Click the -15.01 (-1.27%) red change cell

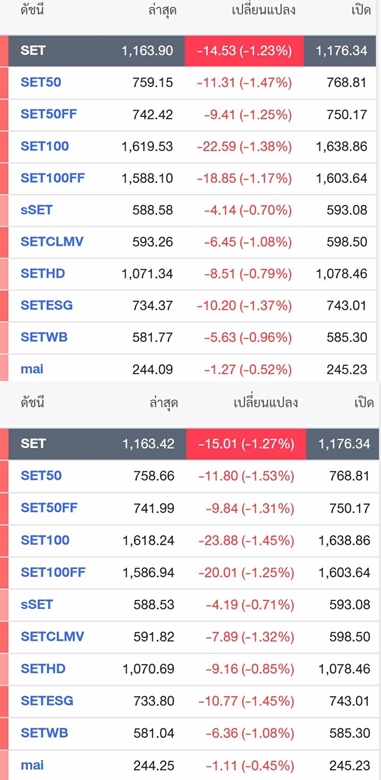tap(246, 443)
